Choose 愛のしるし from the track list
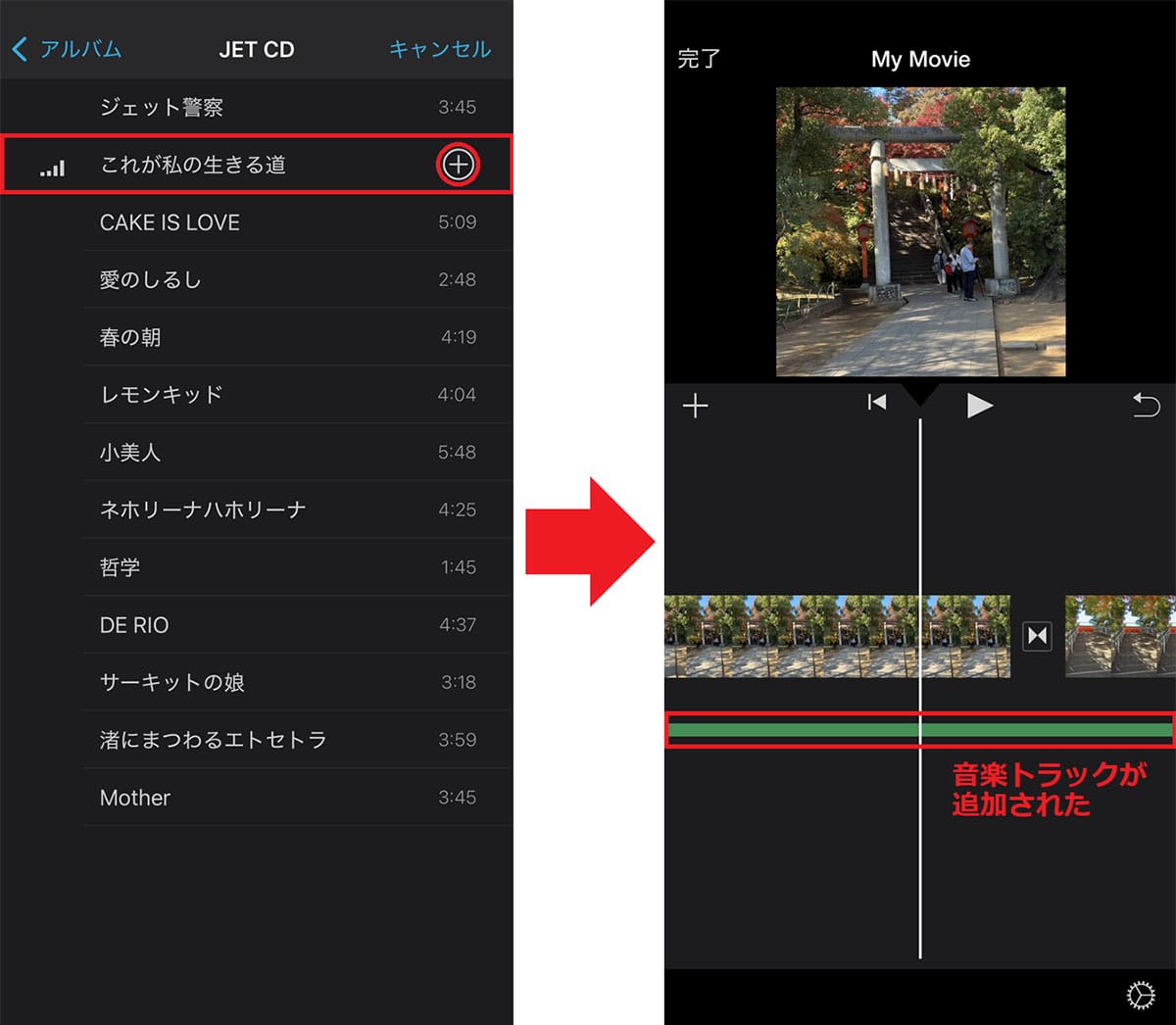 (x=149, y=279)
